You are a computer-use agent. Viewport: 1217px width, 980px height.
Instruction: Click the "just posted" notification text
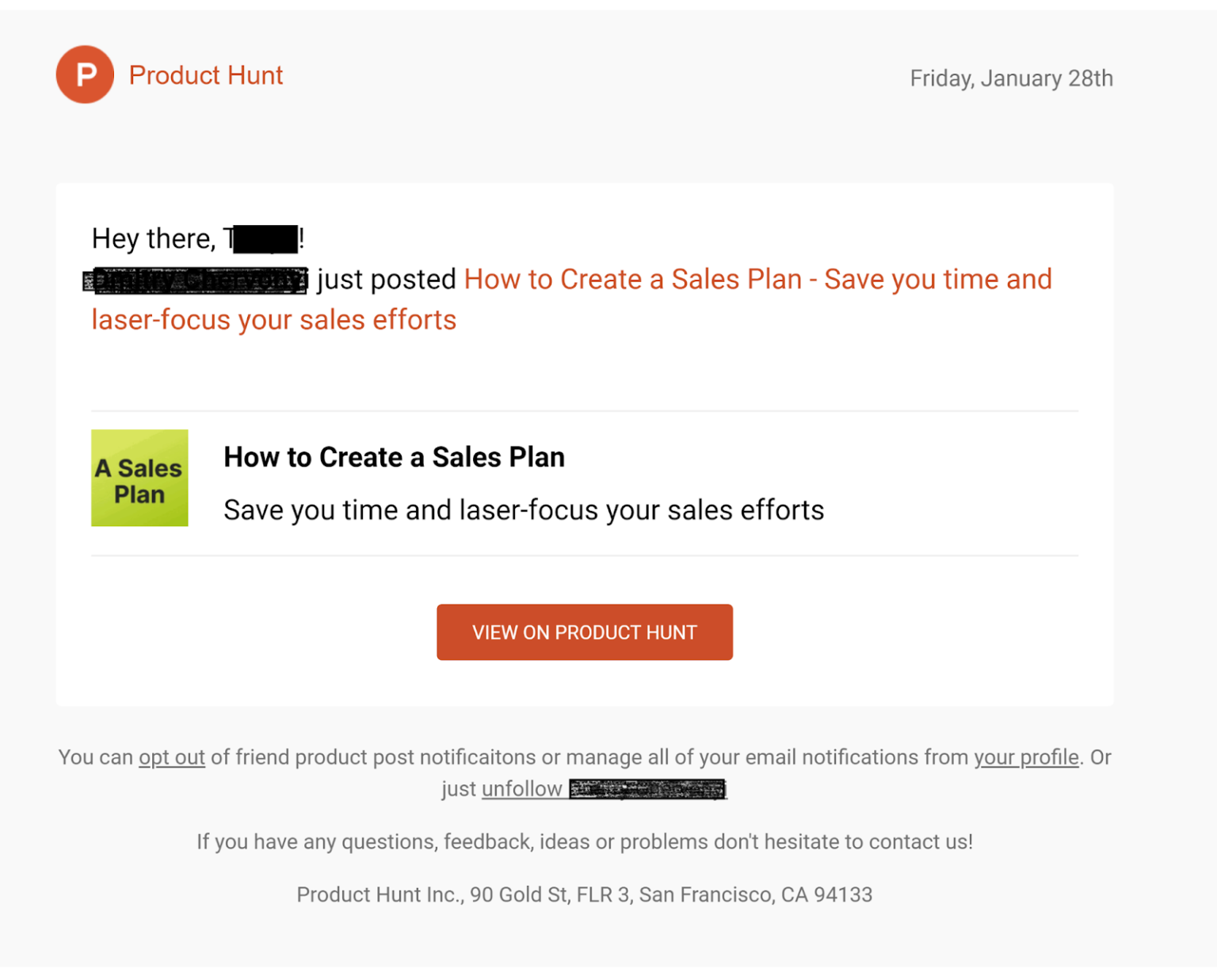(x=384, y=279)
